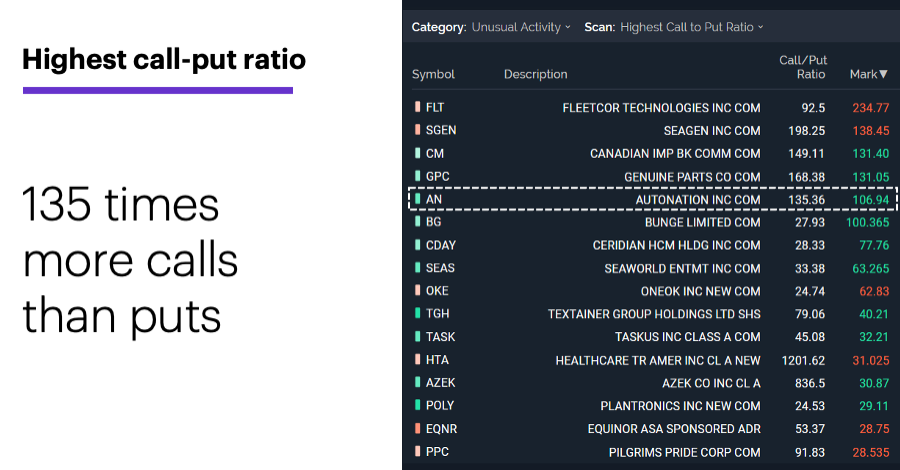Click GENUINE PARTS CO COM description

[692, 177]
